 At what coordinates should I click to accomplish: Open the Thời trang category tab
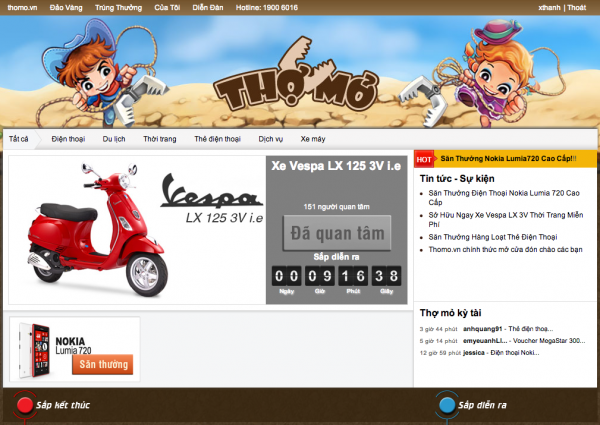point(159,139)
